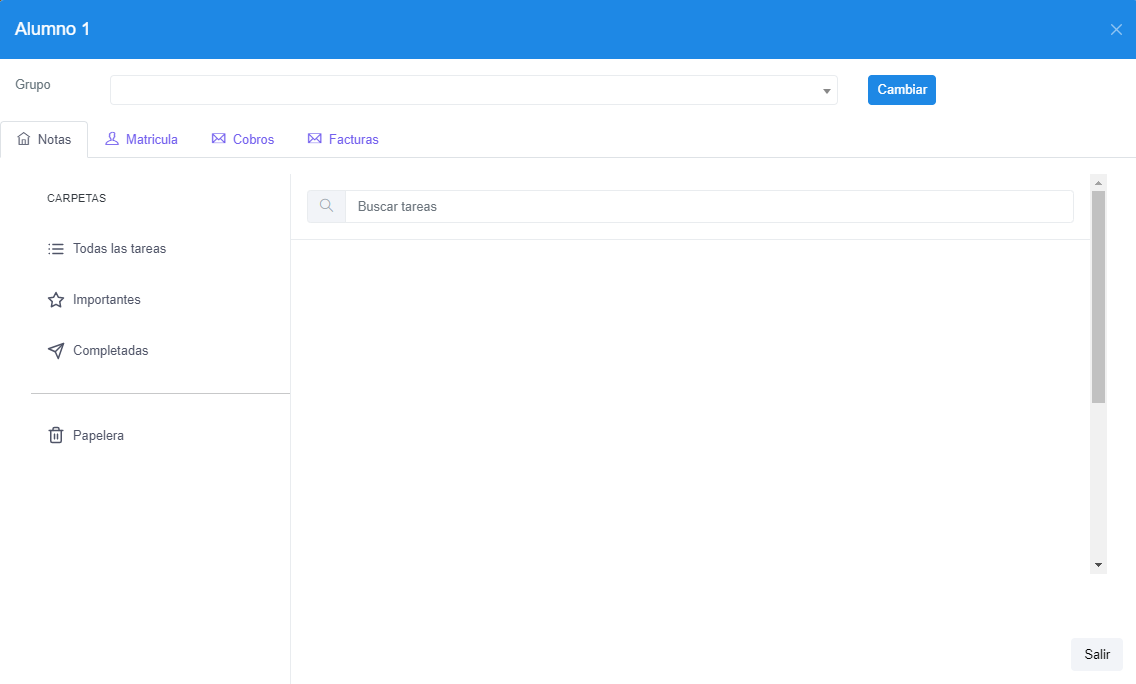Focus the Buscar tareas search field
Viewport: 1136px width, 684px height.
click(708, 207)
